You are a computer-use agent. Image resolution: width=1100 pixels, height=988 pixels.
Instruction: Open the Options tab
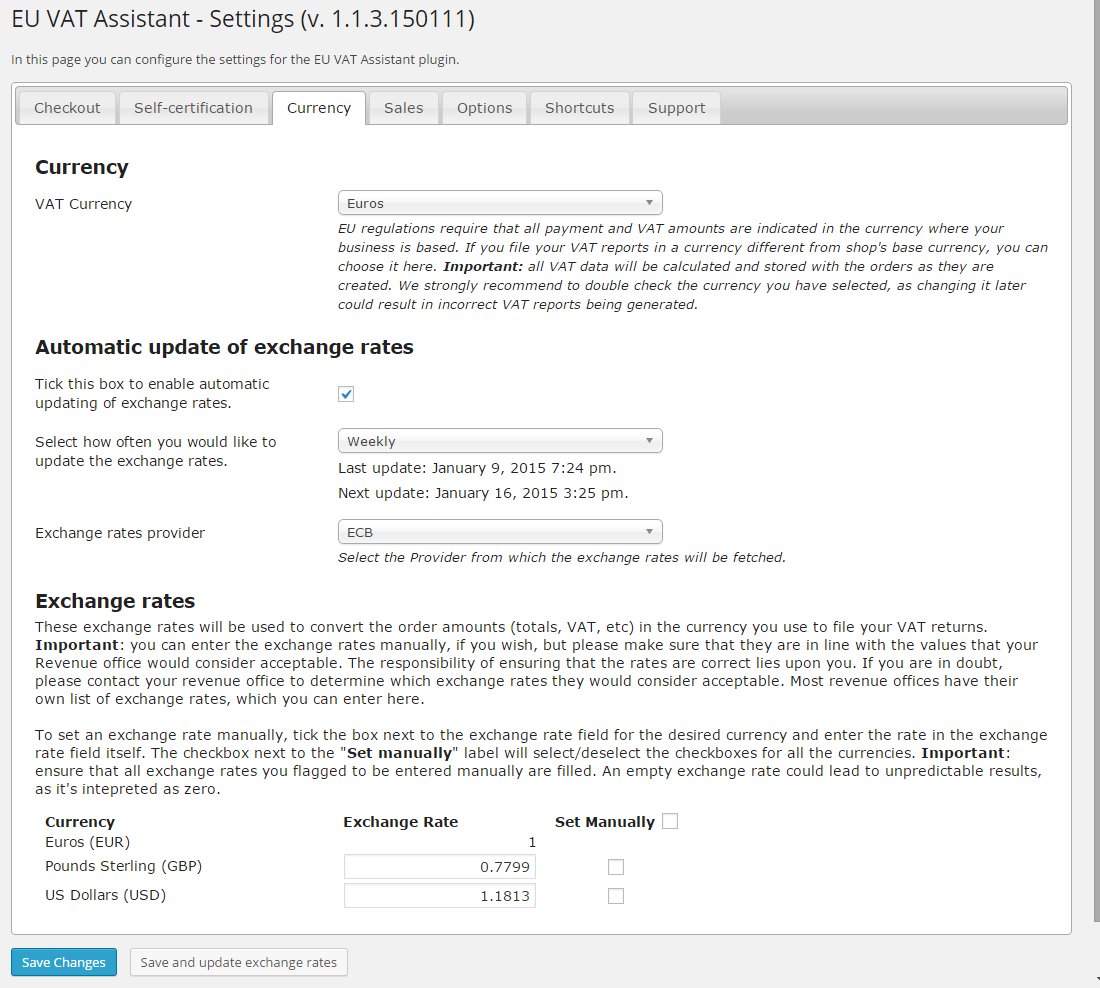484,108
